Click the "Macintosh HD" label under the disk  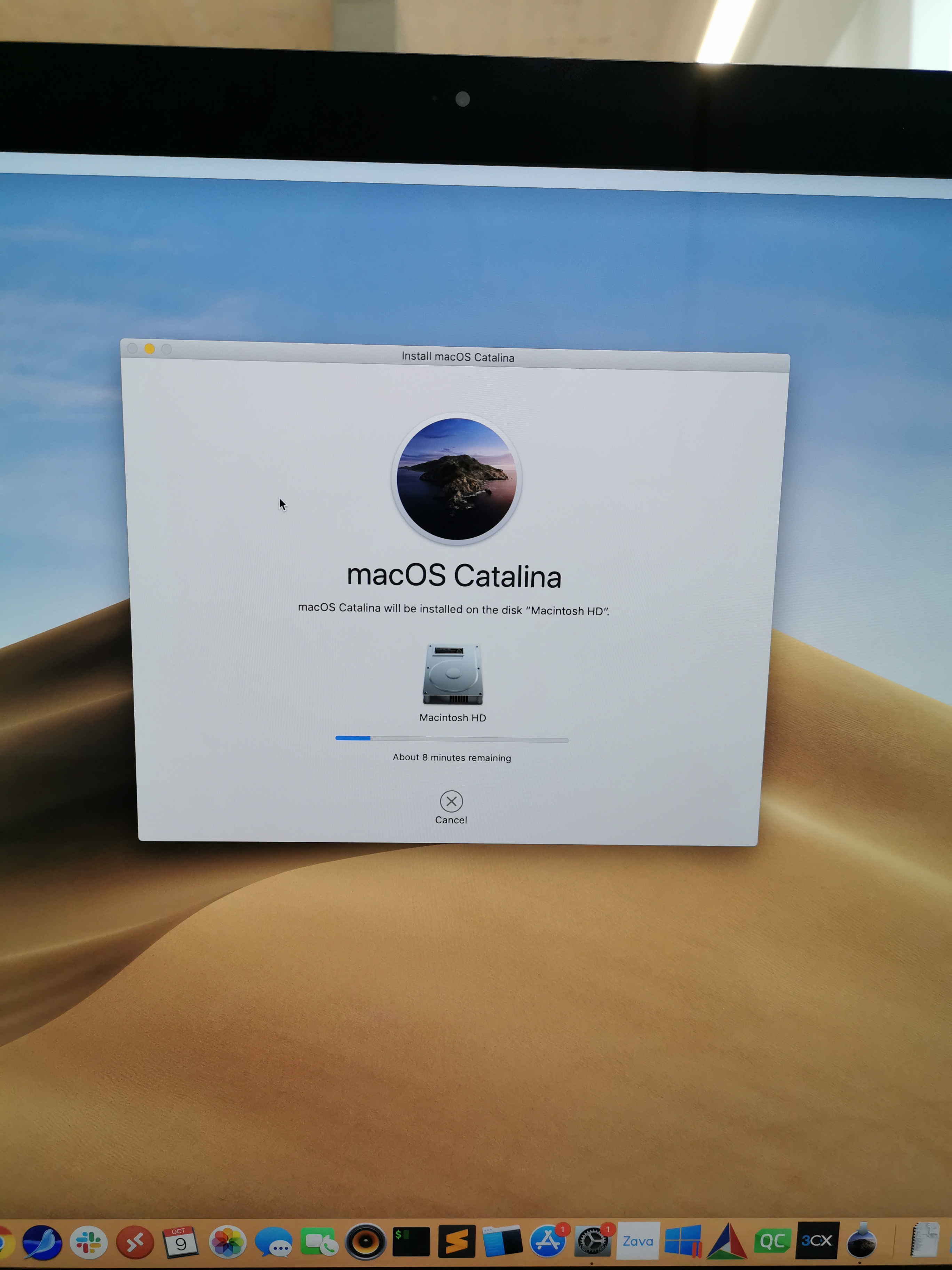click(x=453, y=718)
